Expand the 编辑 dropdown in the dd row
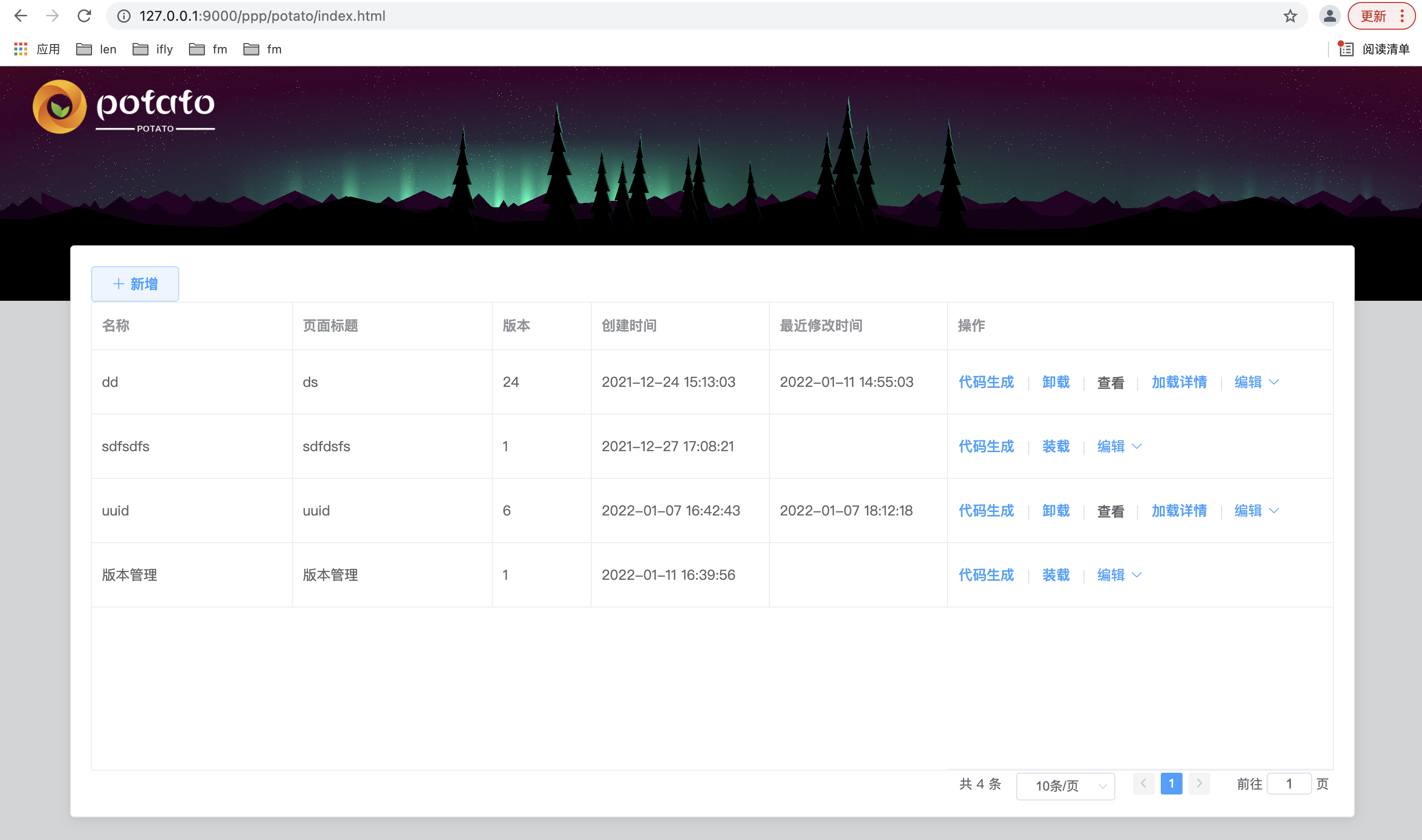The image size is (1422, 840). [1257, 382]
